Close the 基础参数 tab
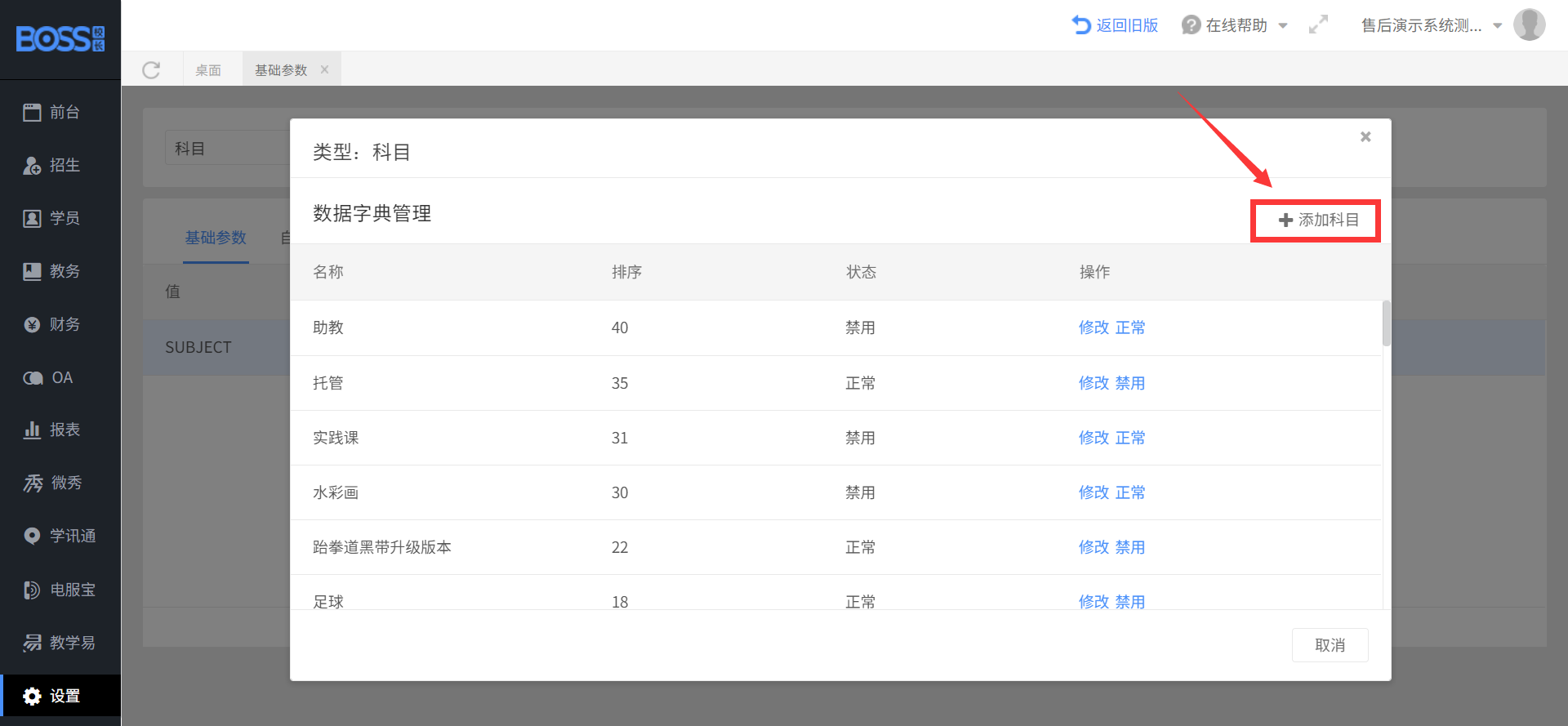Viewport: 1568px width, 726px height. pyautogui.click(x=325, y=69)
